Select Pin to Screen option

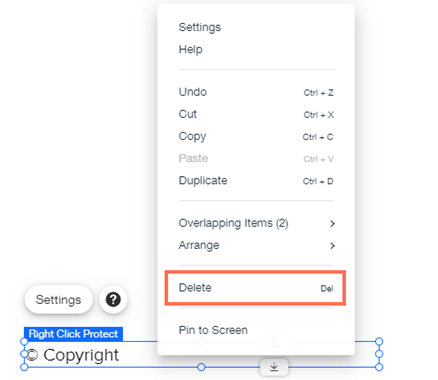[213, 330]
